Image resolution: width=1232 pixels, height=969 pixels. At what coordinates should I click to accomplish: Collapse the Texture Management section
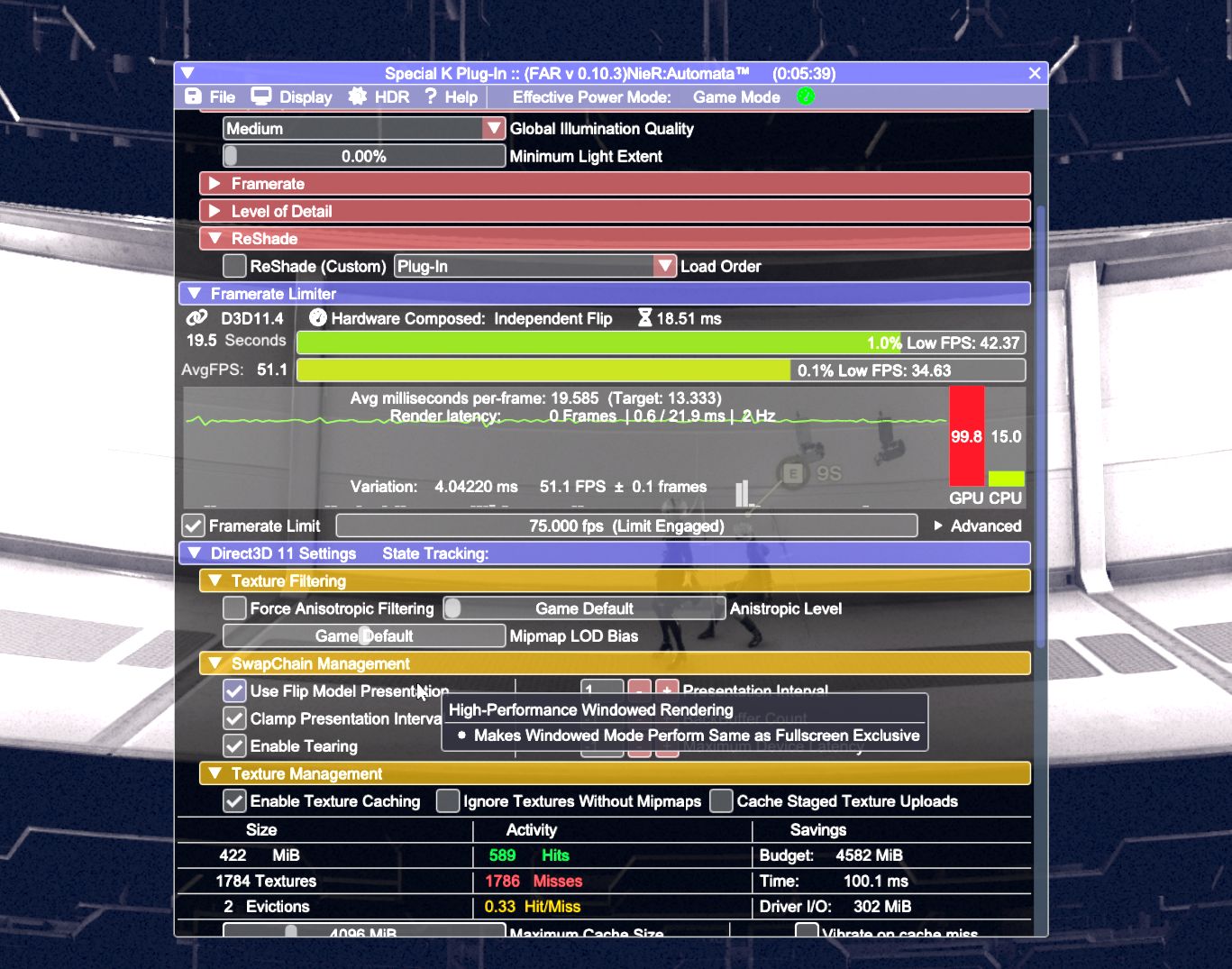point(615,773)
